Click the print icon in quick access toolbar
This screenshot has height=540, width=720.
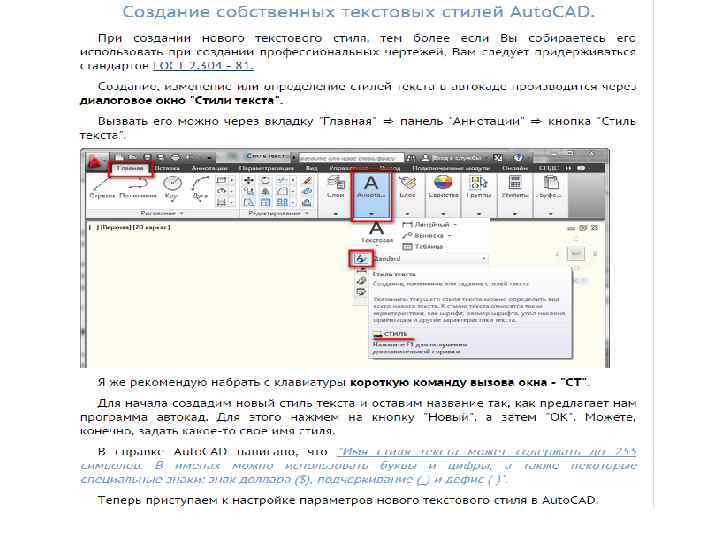[x=175, y=157]
